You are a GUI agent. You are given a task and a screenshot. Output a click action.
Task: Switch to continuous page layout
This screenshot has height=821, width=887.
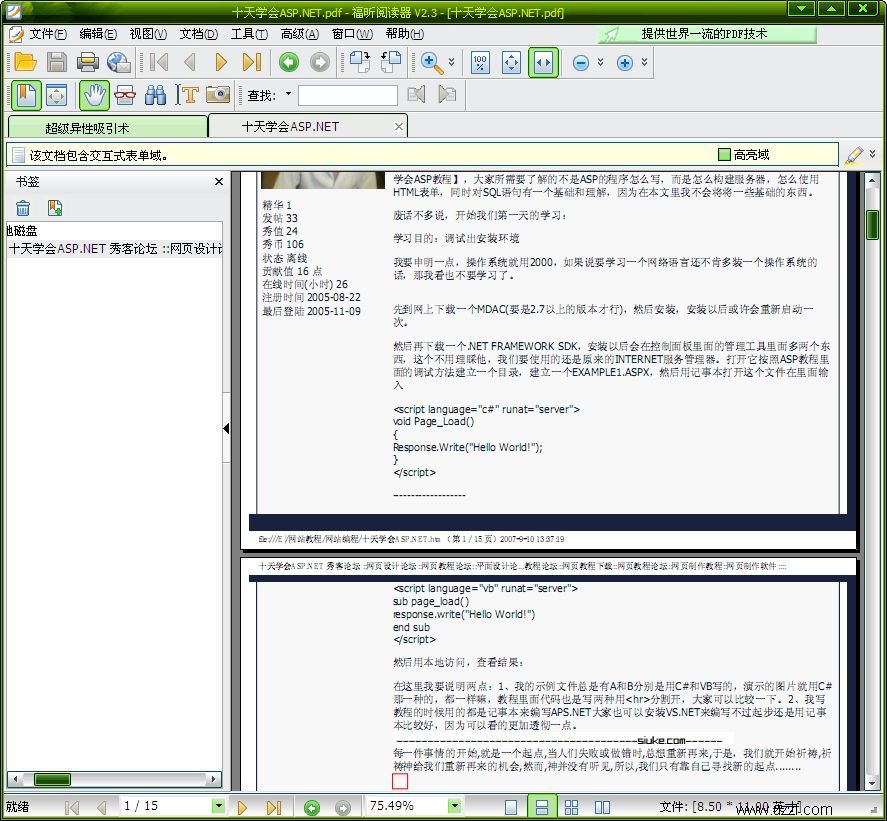[x=541, y=807]
